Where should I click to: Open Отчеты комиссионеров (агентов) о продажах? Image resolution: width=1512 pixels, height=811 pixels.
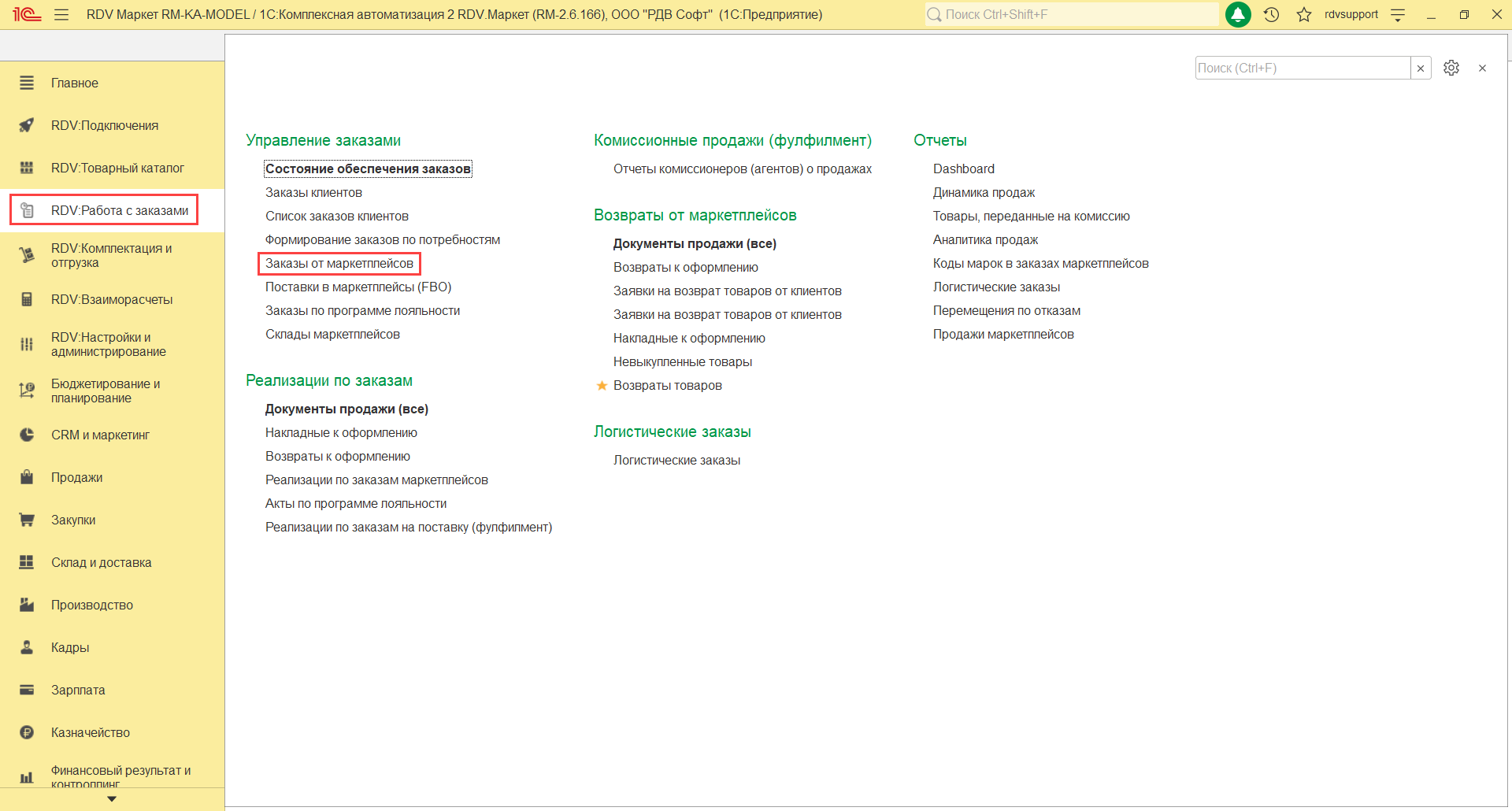point(743,168)
